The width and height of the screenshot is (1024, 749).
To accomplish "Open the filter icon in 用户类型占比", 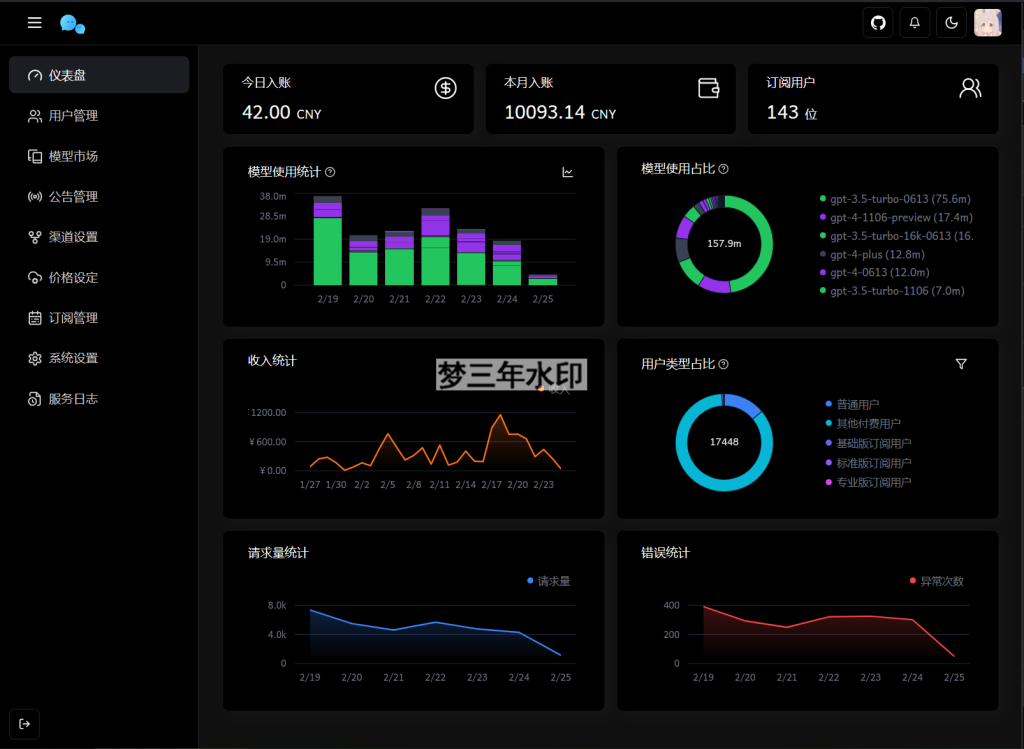I will (961, 364).
